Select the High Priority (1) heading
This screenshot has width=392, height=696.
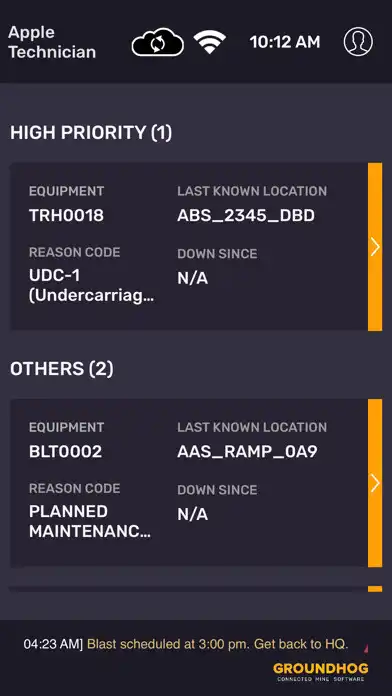click(91, 133)
